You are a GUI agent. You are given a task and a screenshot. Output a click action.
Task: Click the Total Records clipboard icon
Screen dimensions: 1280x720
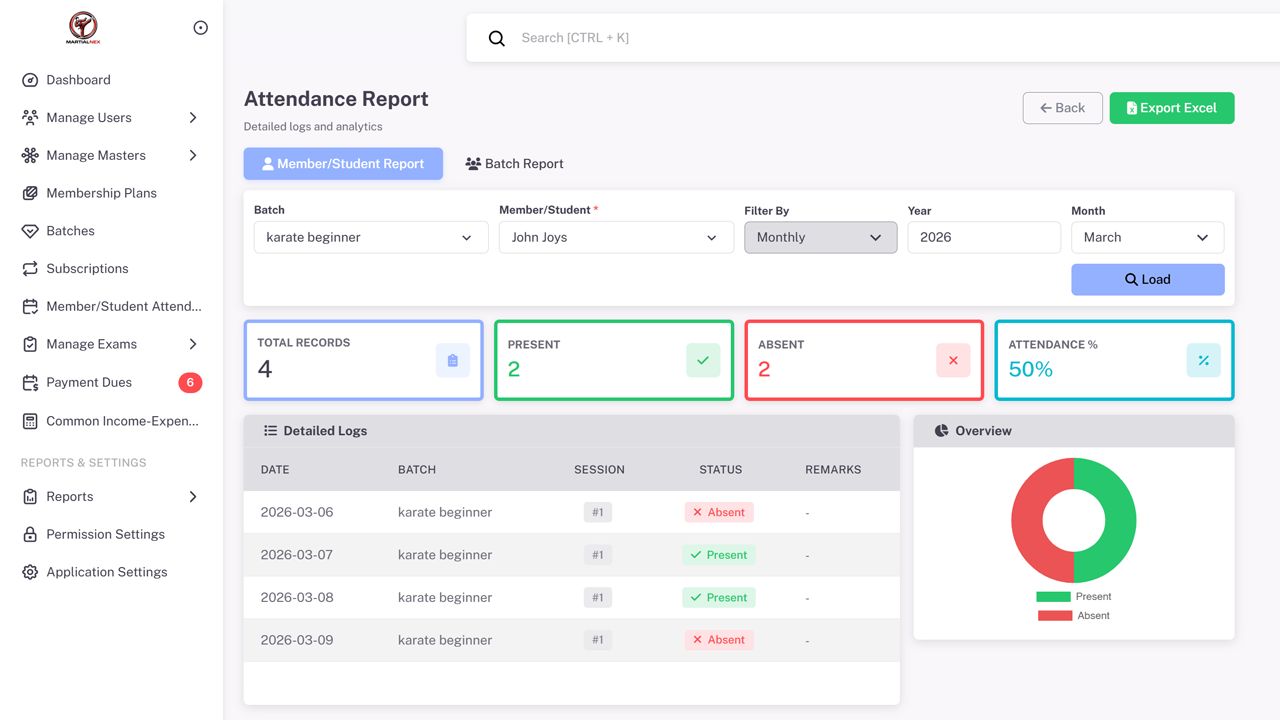pos(452,360)
